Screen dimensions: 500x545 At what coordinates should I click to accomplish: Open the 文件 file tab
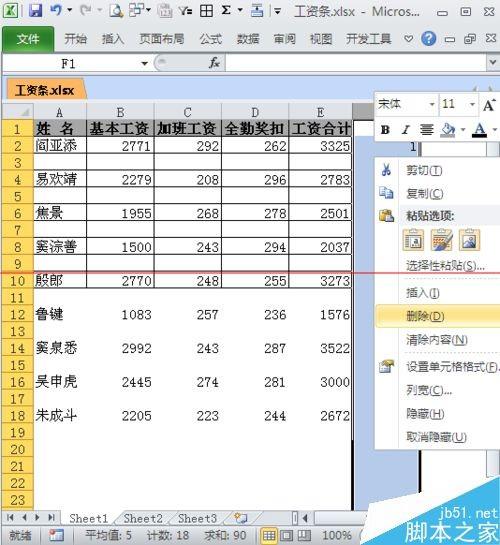coord(28,39)
